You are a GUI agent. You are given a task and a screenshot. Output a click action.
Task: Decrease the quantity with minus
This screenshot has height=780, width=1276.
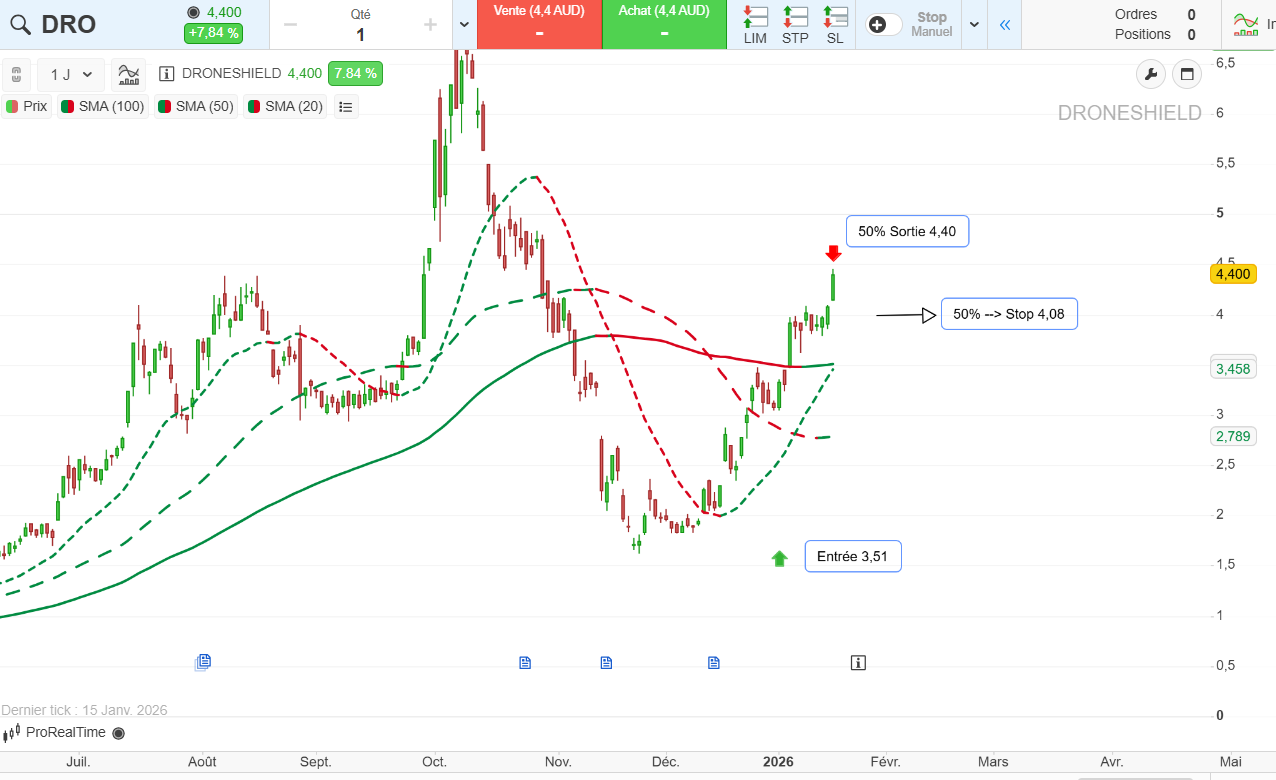291,25
